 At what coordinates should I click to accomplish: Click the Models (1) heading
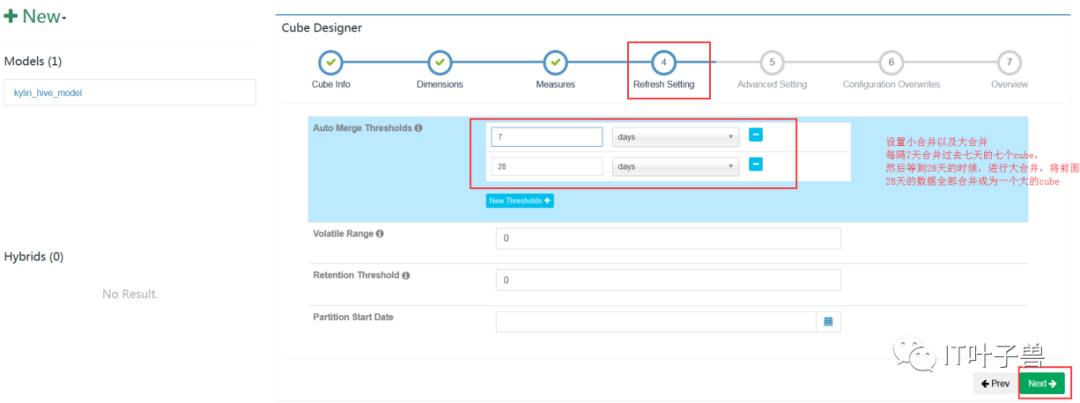[33, 61]
